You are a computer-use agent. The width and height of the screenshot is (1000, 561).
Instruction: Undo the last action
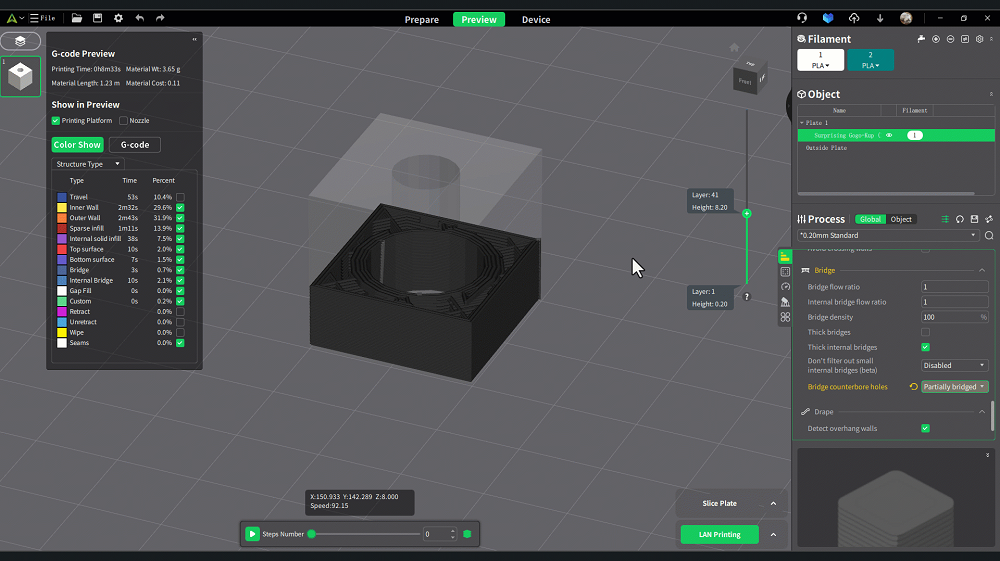tap(139, 18)
